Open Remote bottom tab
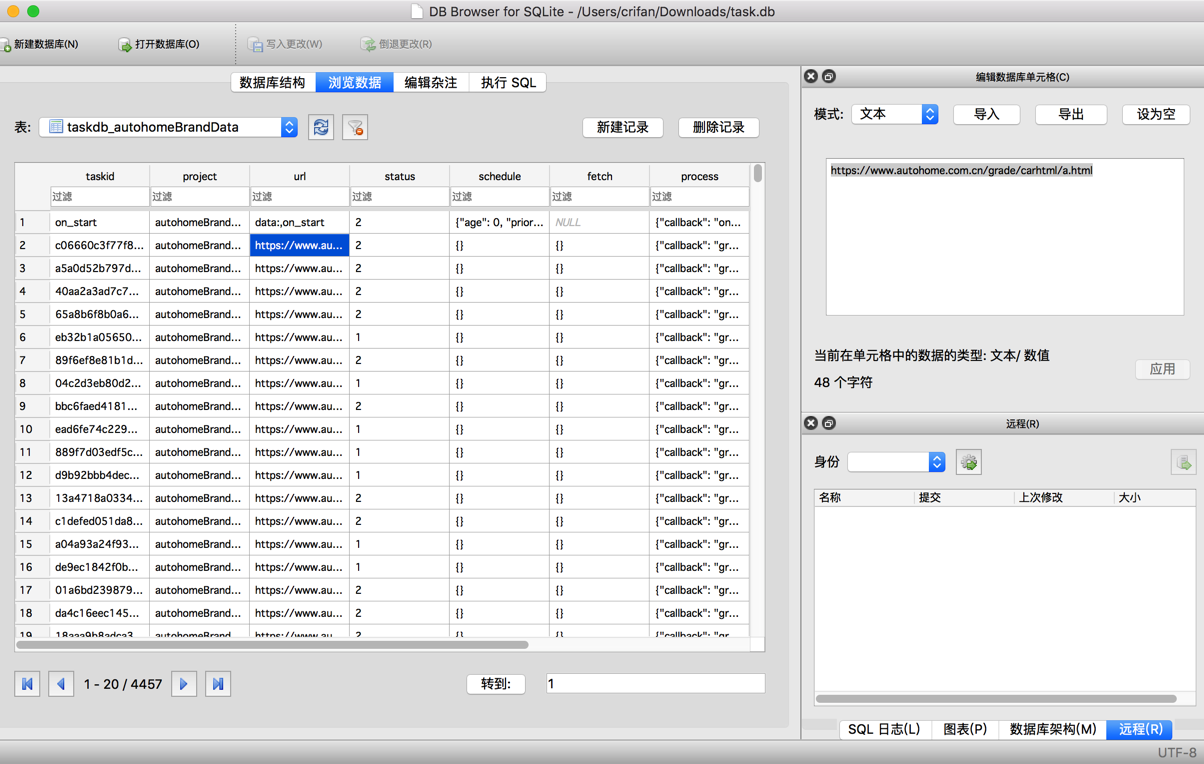Viewport: 1204px width, 764px height. tap(1140, 729)
